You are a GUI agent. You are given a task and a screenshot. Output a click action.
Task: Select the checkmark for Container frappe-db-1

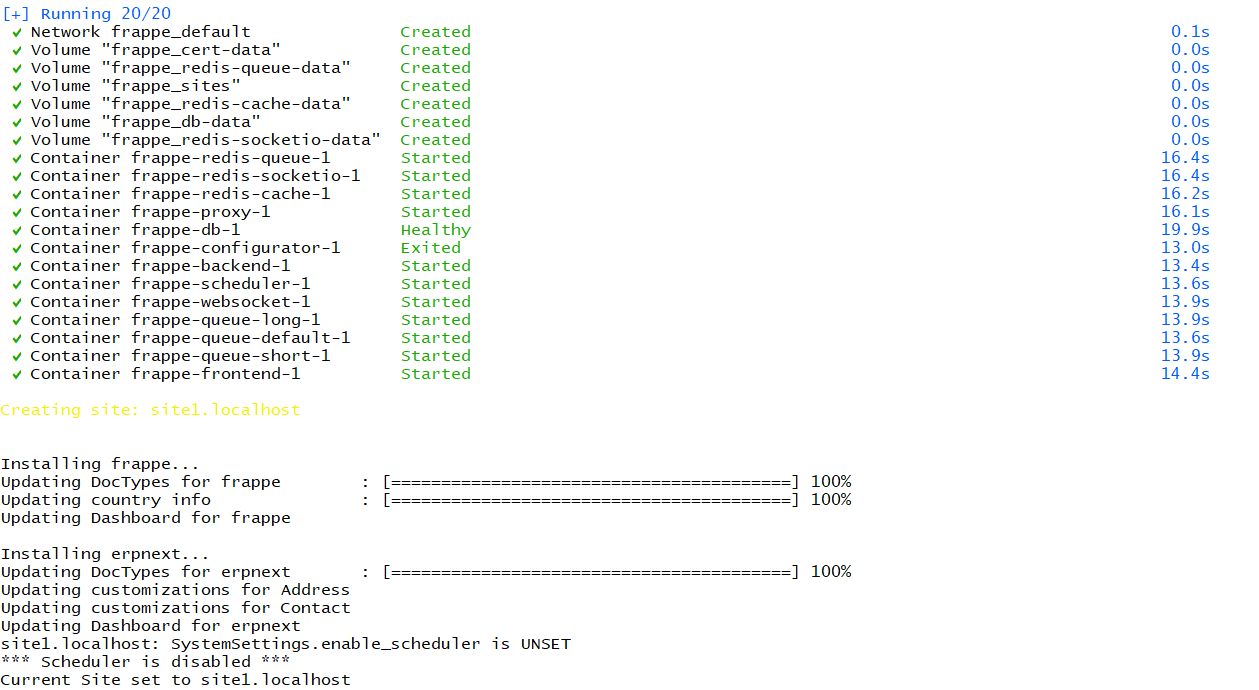click(16, 229)
